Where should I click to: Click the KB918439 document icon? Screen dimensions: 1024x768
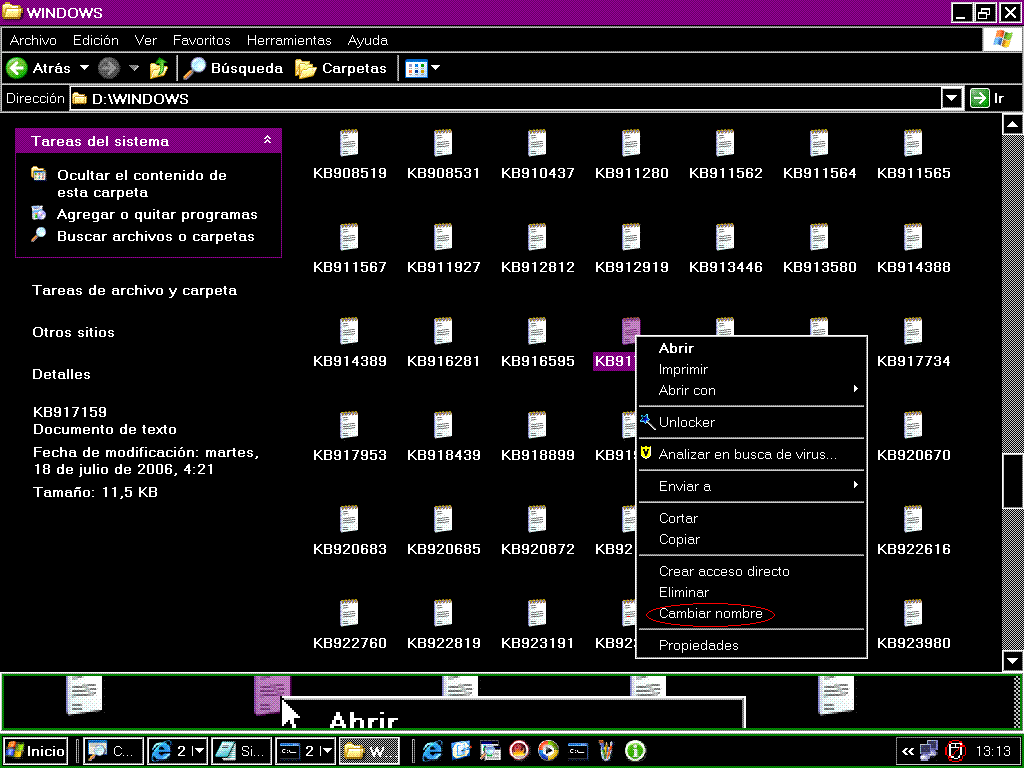443,425
